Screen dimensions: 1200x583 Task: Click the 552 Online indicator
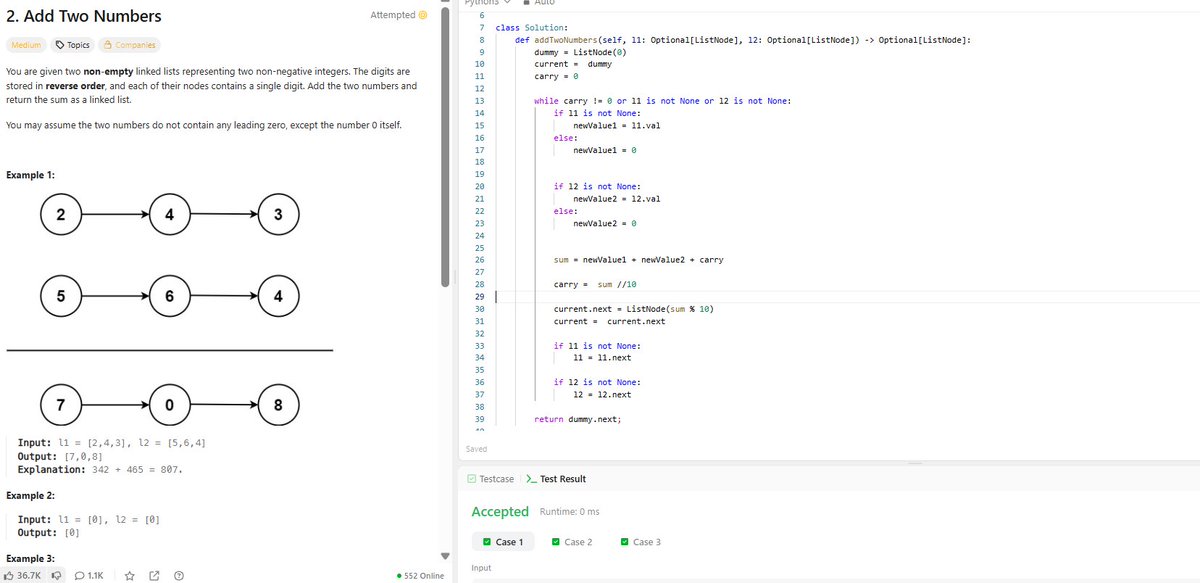tap(420, 576)
